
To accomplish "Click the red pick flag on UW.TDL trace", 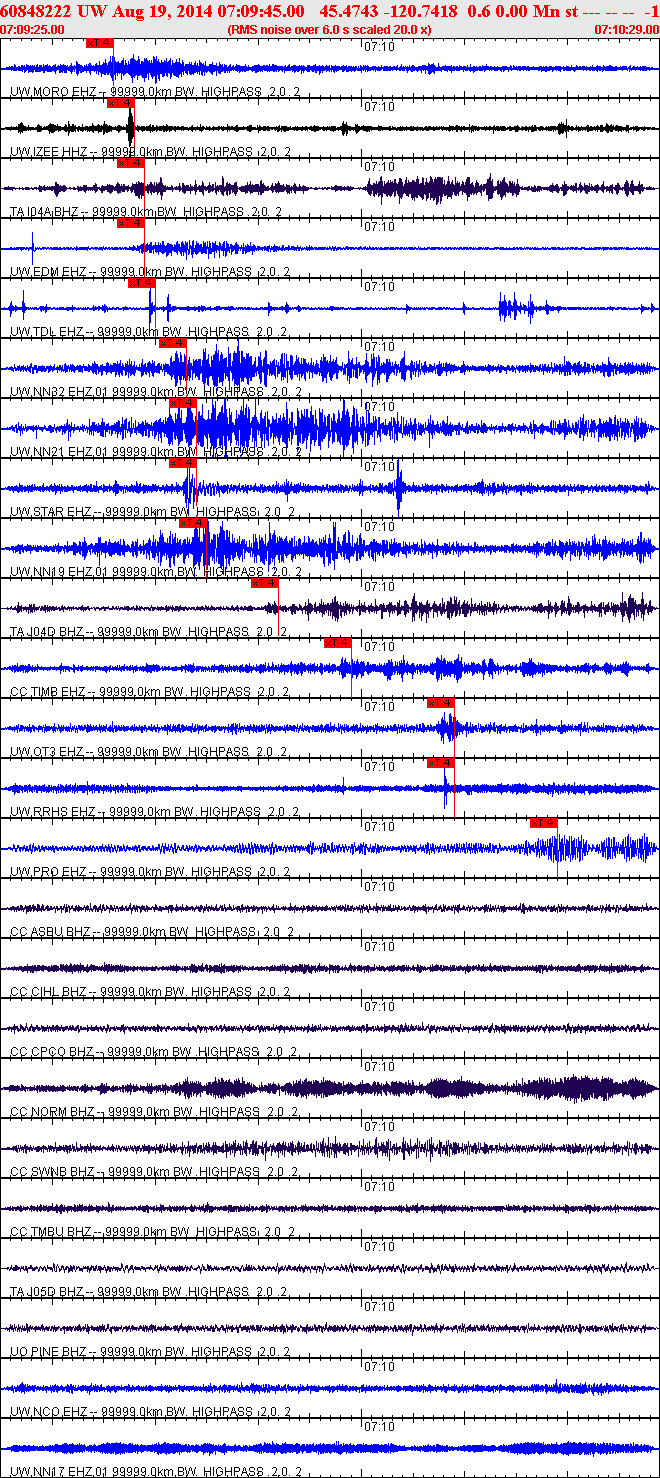I will coord(141,283).
